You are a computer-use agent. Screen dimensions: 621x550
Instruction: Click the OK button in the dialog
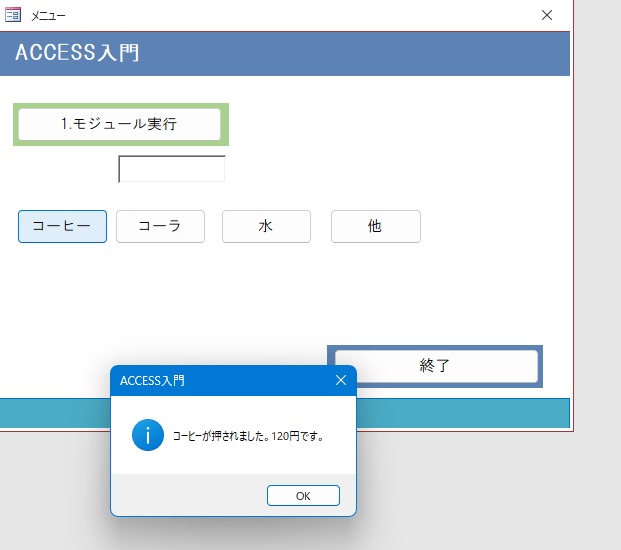(x=303, y=495)
